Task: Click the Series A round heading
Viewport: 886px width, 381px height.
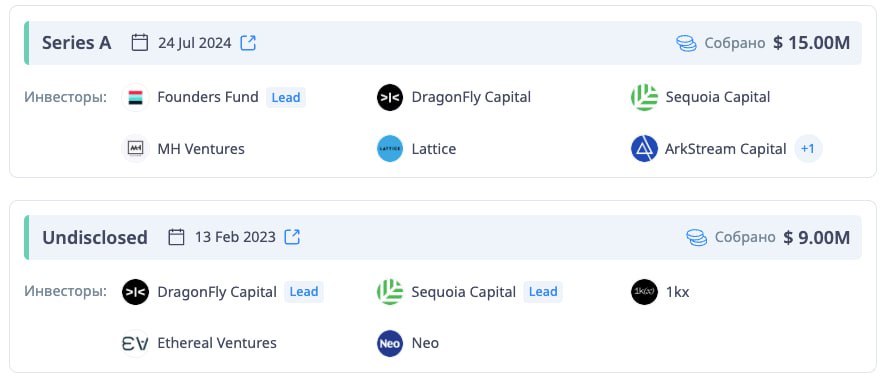Action: point(77,43)
